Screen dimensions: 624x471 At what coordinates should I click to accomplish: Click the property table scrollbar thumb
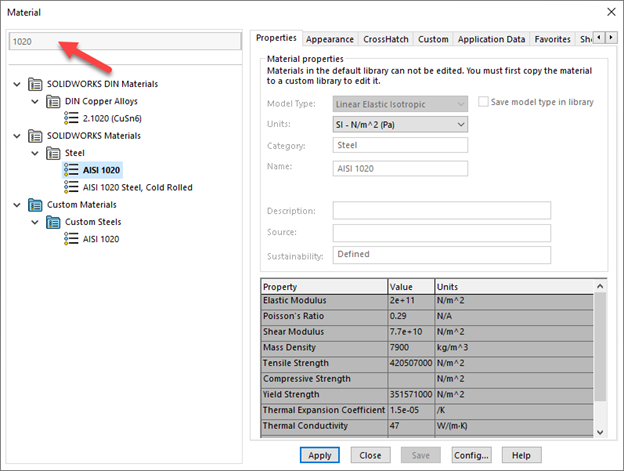click(600, 347)
